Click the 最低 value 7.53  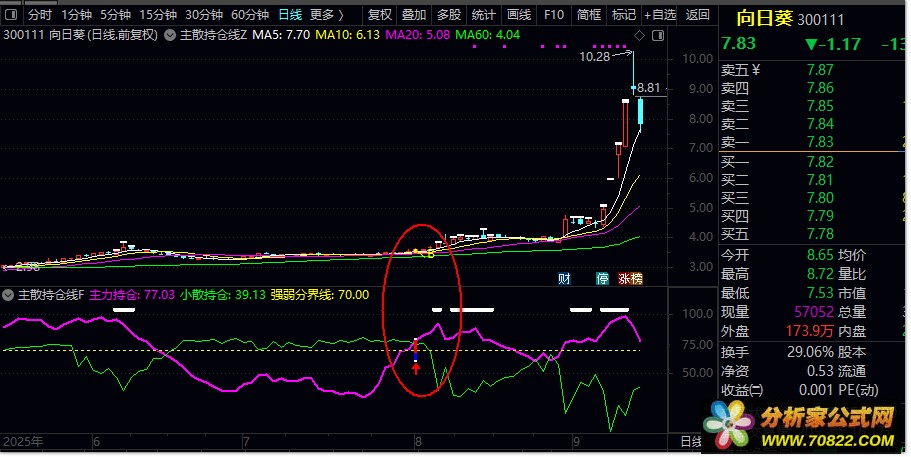(820, 293)
